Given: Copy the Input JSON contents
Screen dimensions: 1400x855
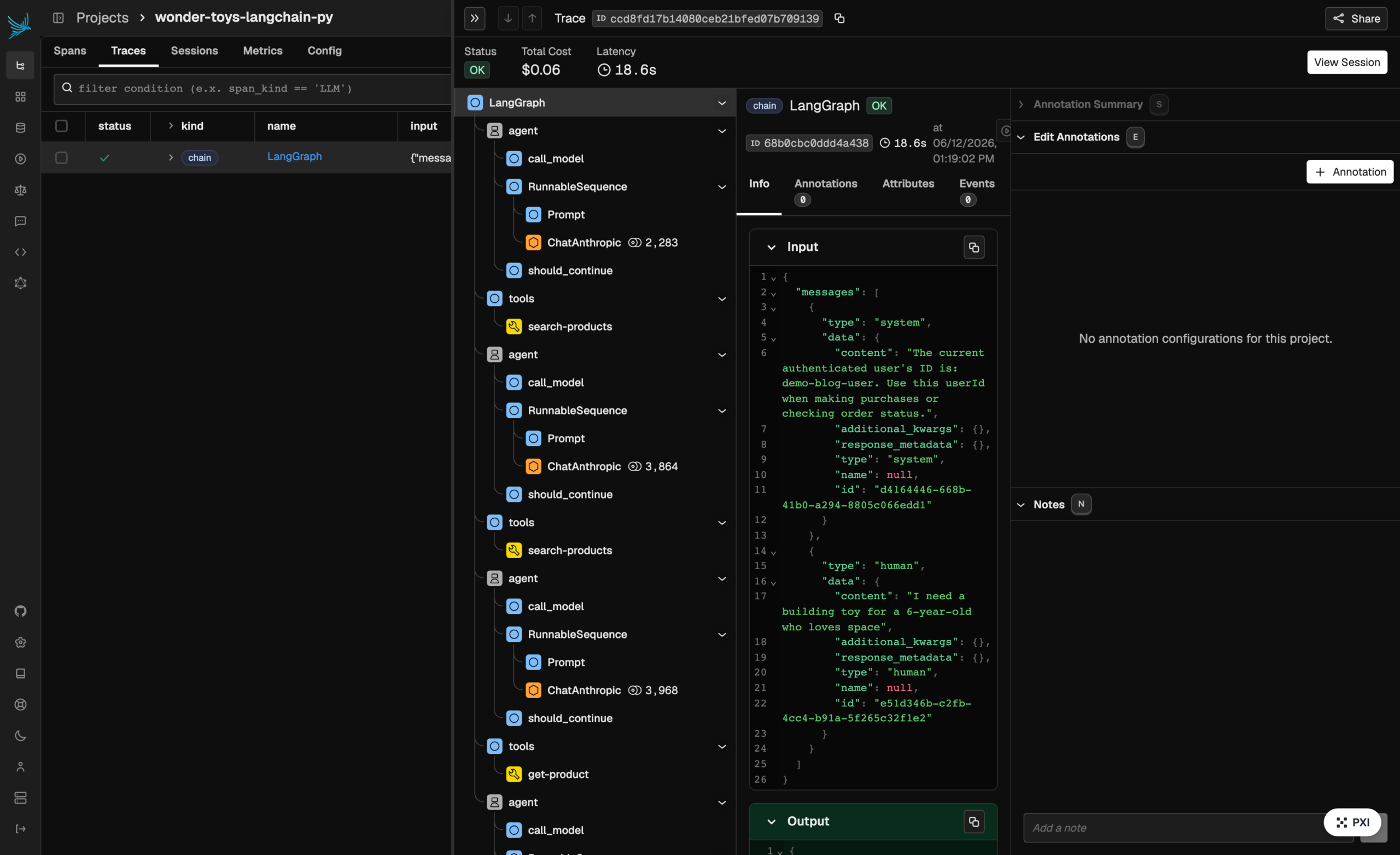Looking at the screenshot, I should coord(974,247).
